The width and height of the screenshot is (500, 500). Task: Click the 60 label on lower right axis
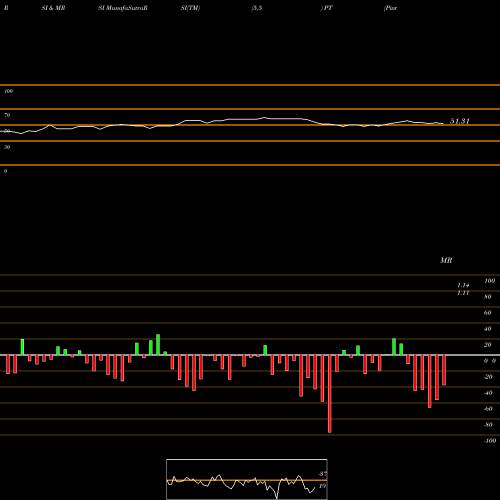pyautogui.click(x=487, y=313)
